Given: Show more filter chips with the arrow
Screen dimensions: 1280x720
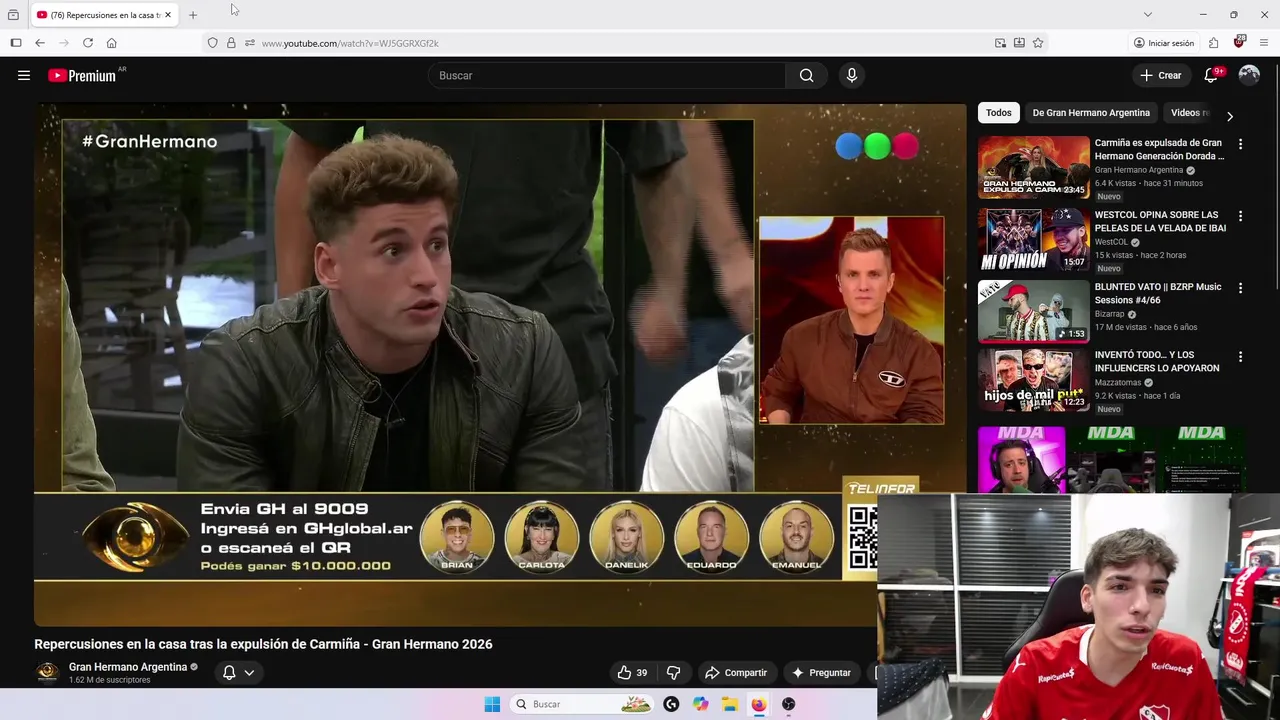Looking at the screenshot, I should coord(1230,116).
